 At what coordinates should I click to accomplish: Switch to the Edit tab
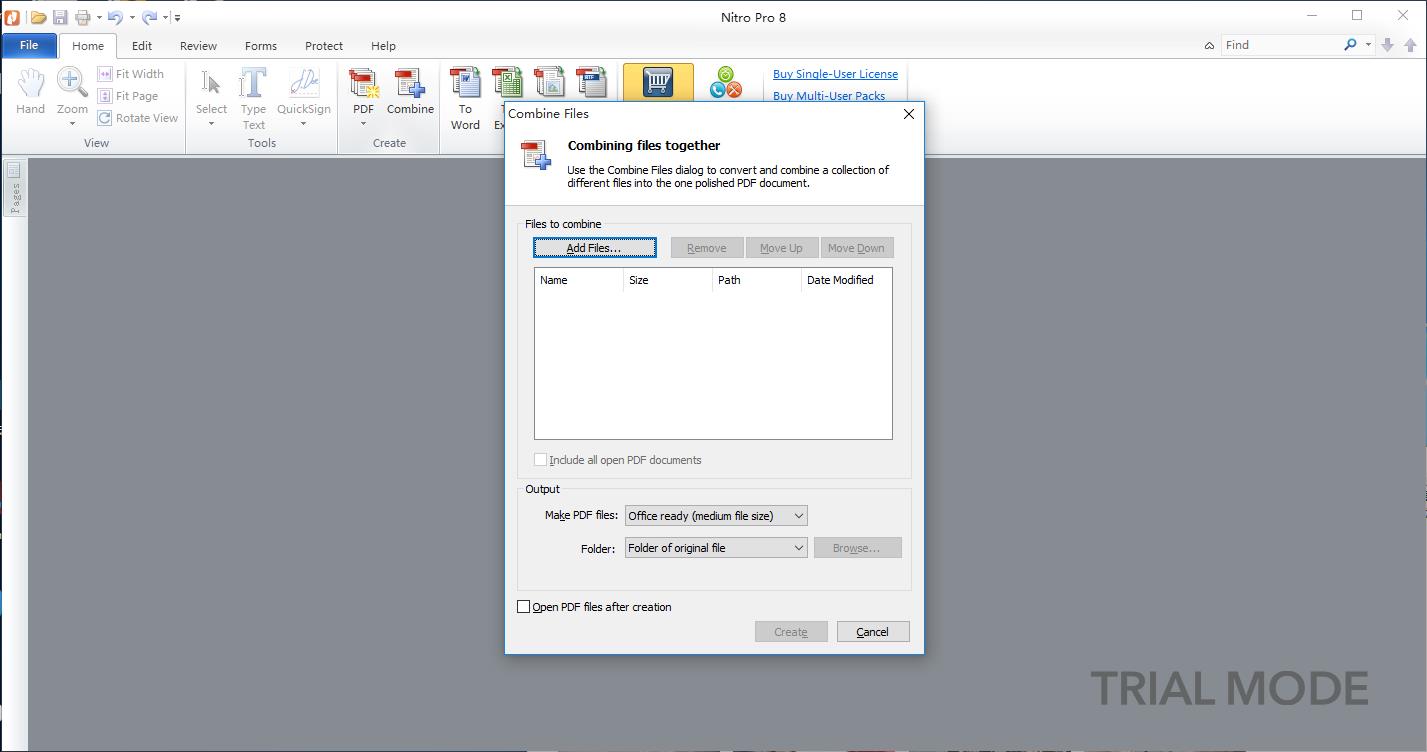(142, 46)
